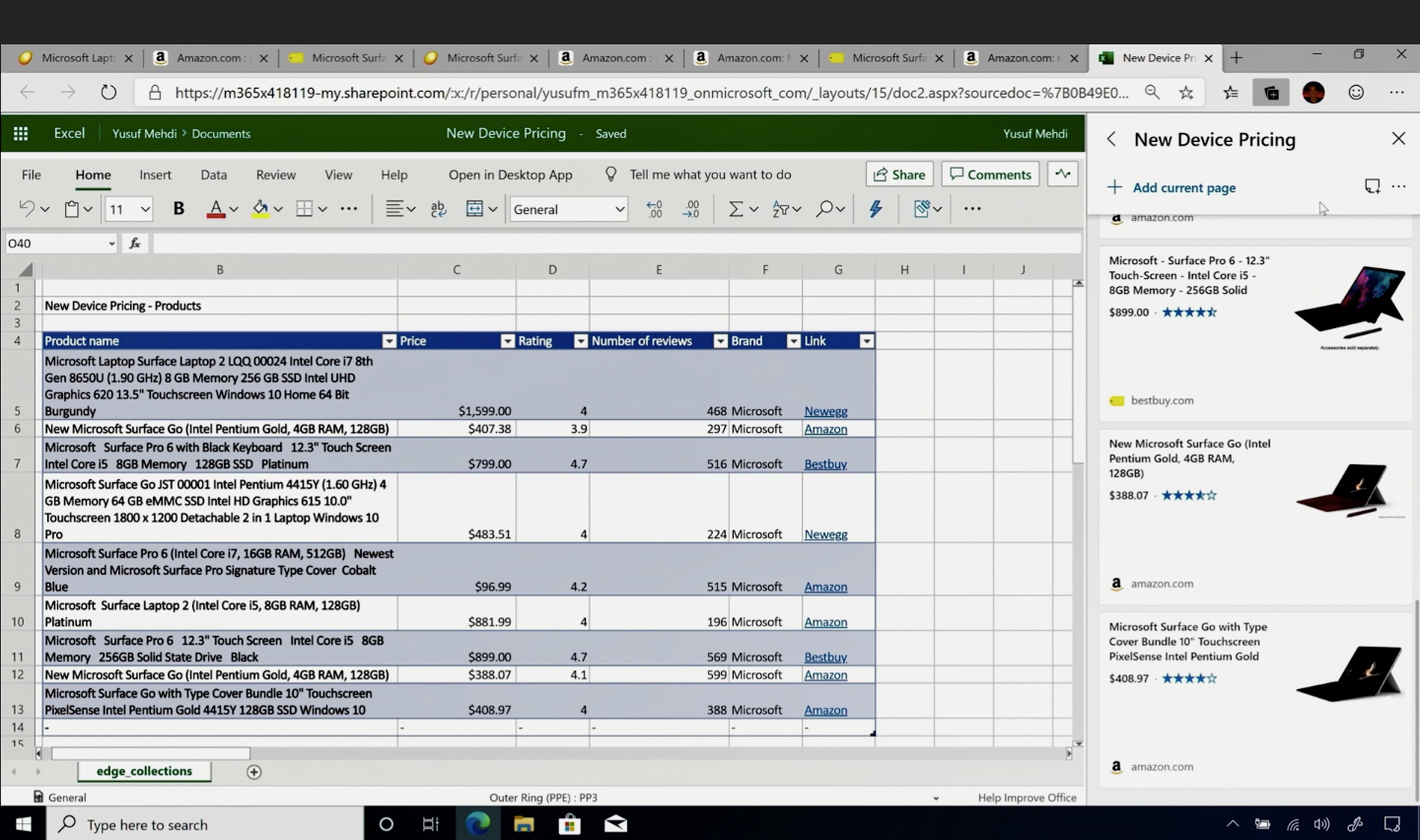Click the find magnifier icon in ribbon
Viewport: 1420px width, 840px height.
[x=824, y=209]
